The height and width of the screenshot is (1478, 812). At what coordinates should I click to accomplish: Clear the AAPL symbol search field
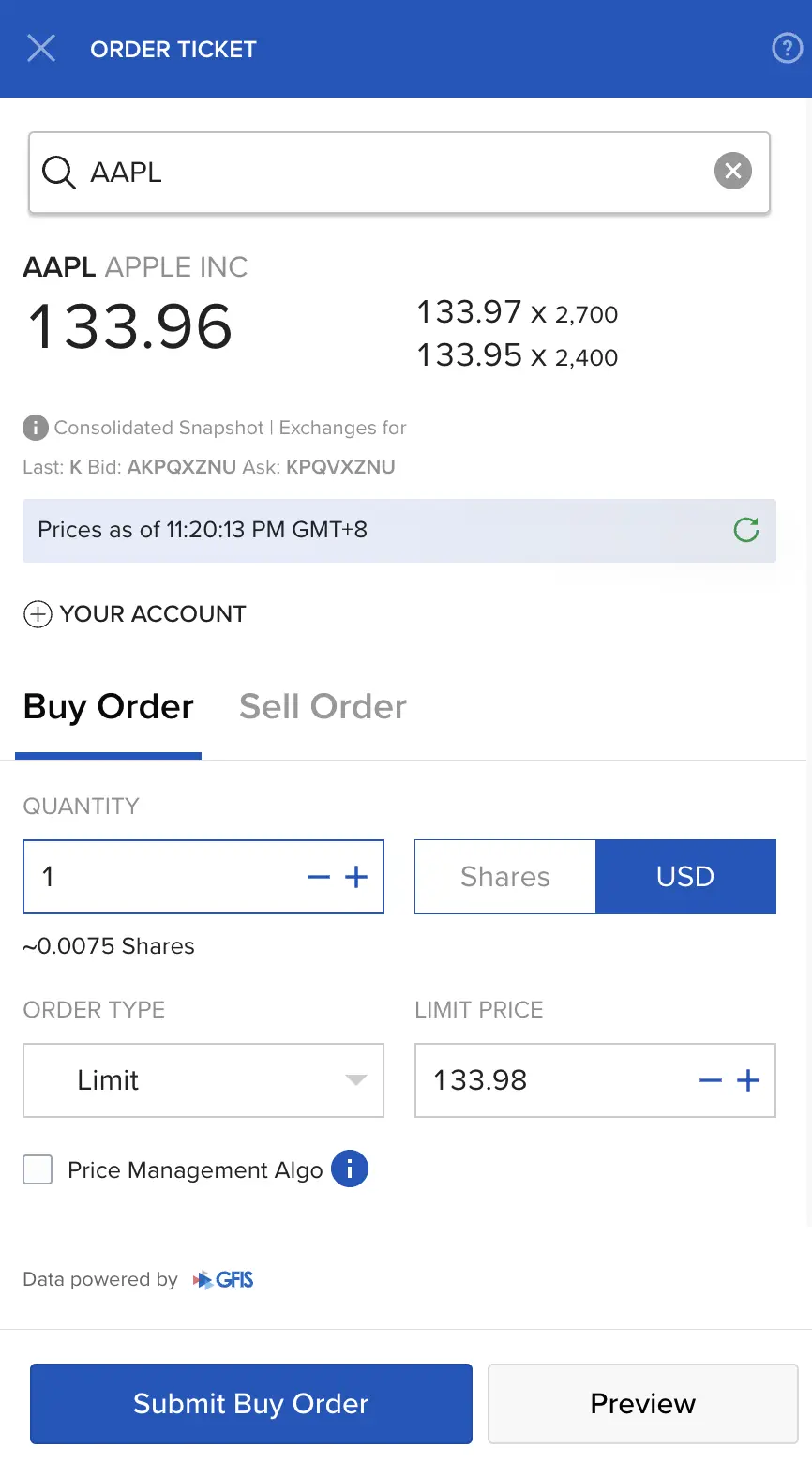click(x=733, y=171)
